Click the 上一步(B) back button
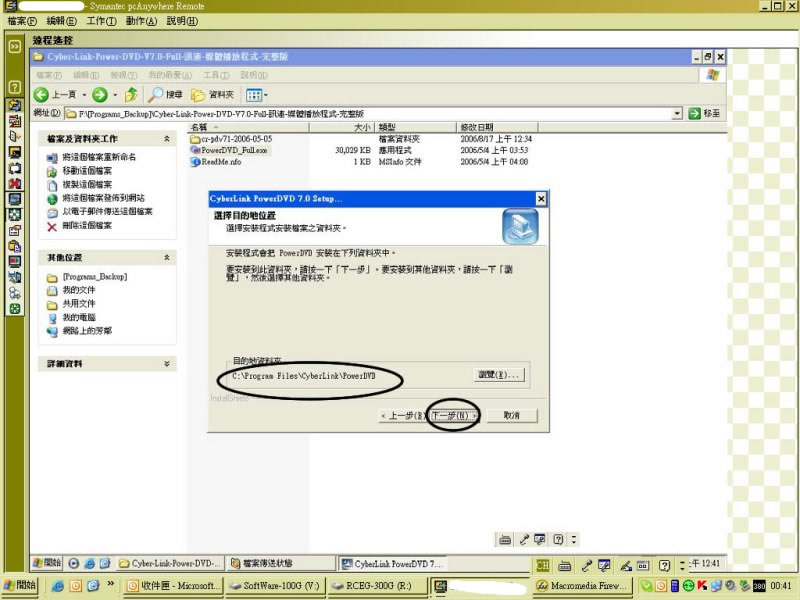The image size is (800, 600). [x=404, y=416]
